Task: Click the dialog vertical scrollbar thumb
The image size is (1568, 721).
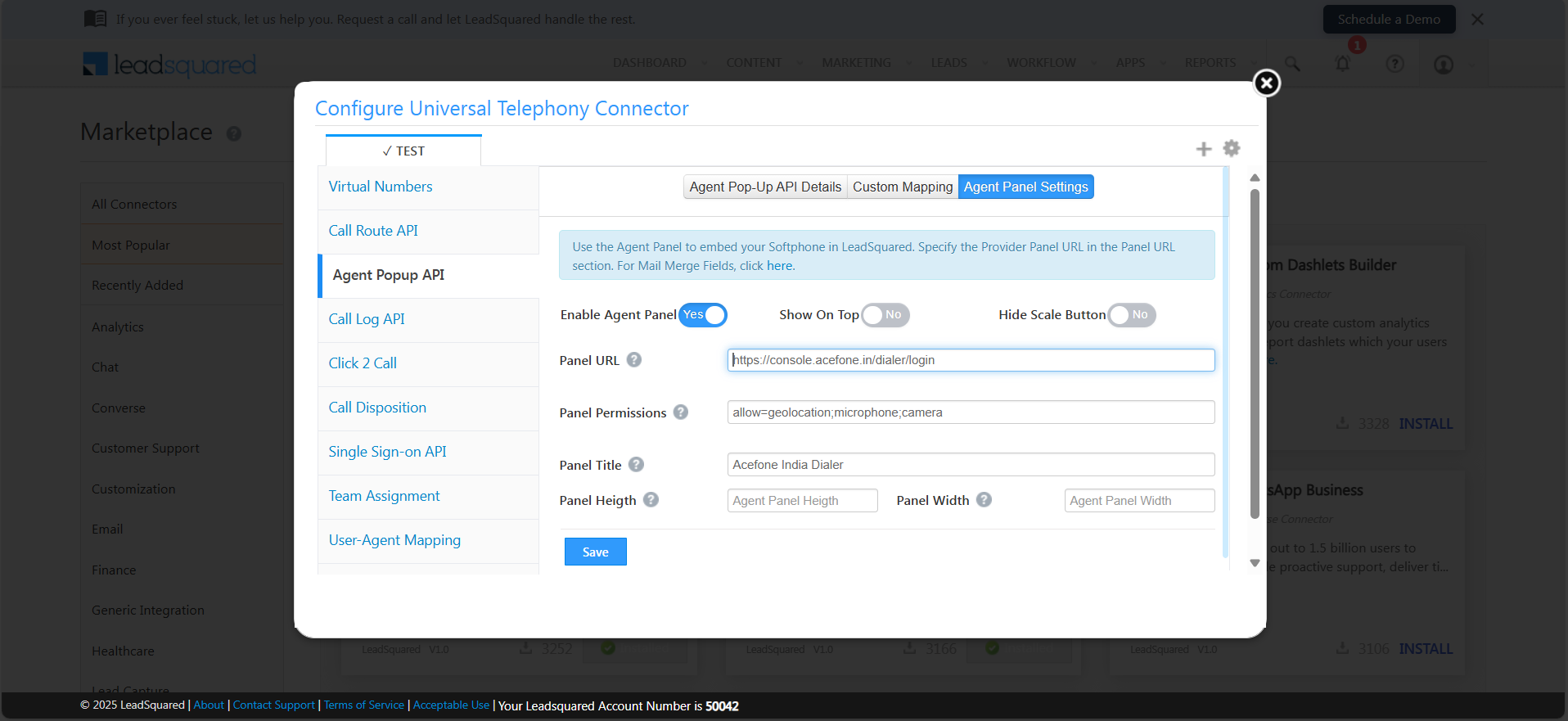Action: pyautogui.click(x=1255, y=354)
